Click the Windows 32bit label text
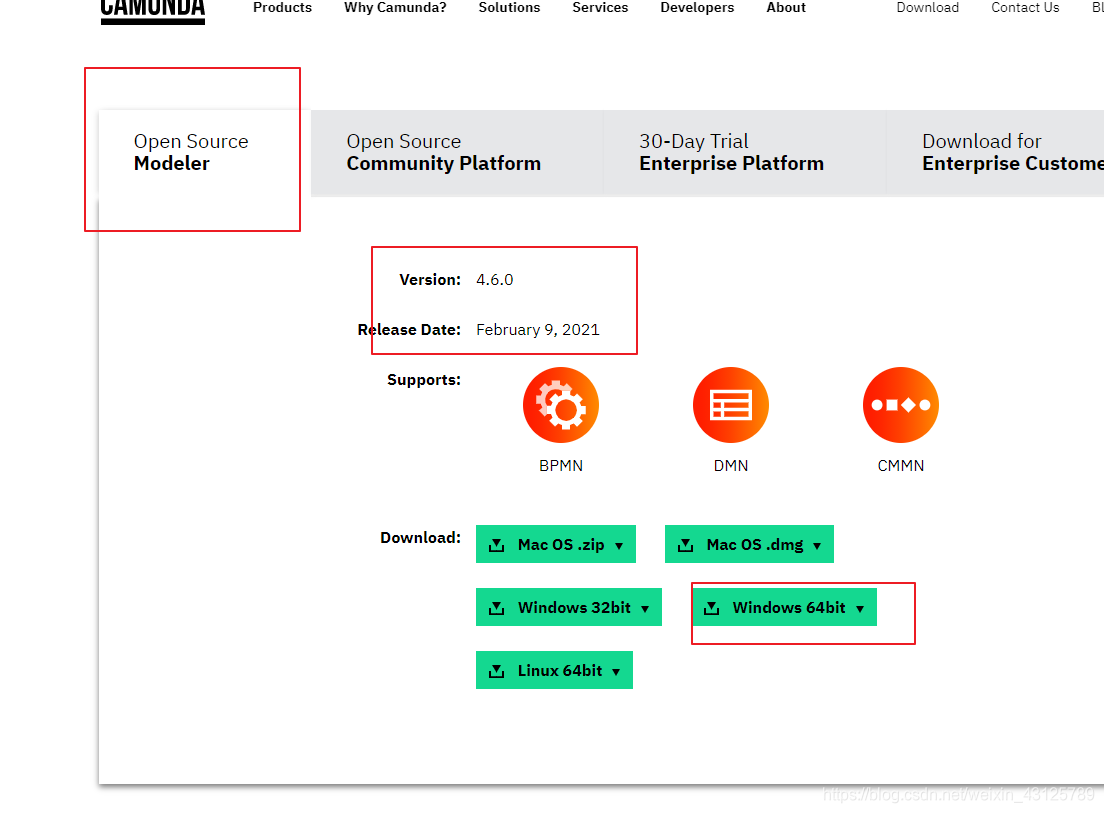 coord(575,607)
